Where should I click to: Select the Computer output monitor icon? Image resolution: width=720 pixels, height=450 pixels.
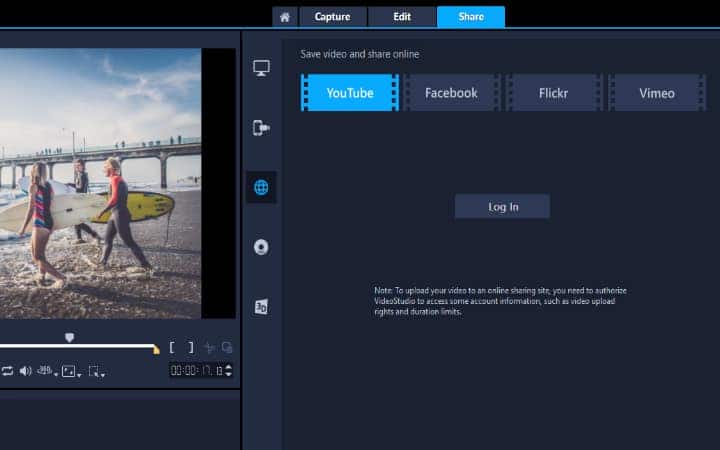(261, 68)
